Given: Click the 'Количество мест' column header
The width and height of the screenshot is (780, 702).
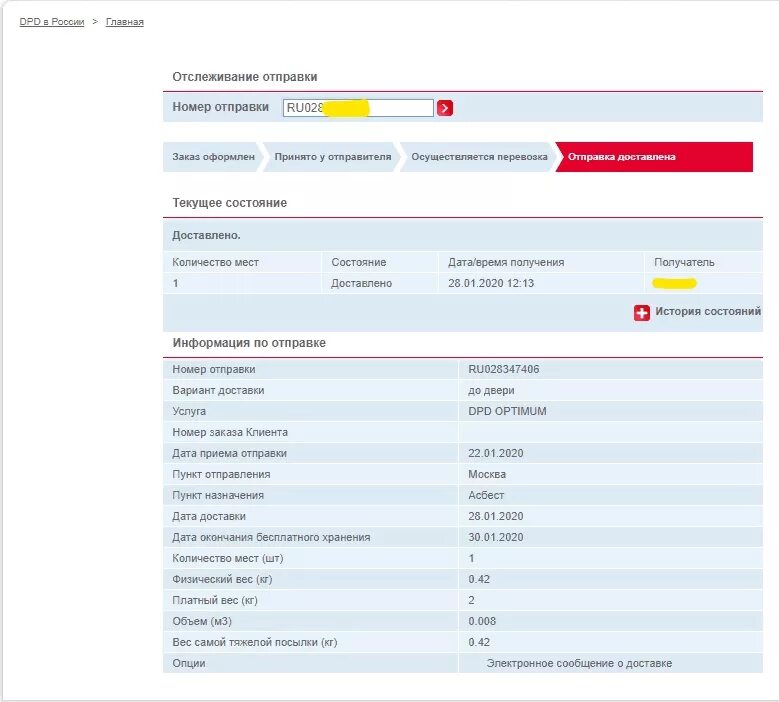Looking at the screenshot, I should pos(215,262).
